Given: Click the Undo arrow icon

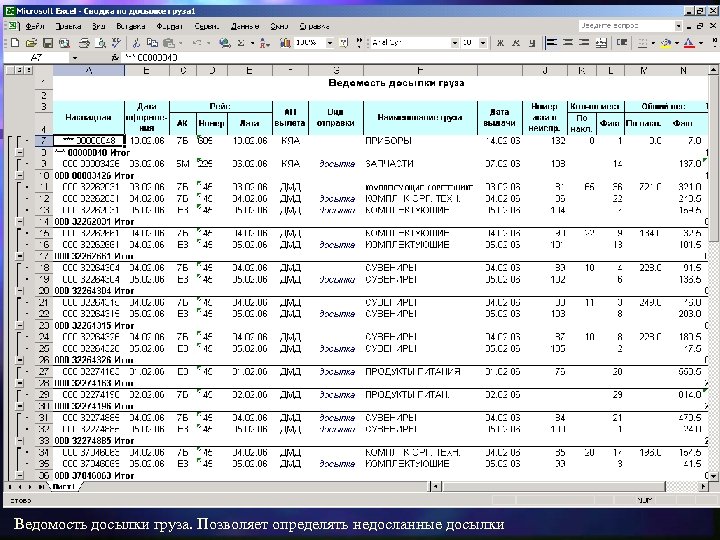Looking at the screenshot, I should 197,43.
